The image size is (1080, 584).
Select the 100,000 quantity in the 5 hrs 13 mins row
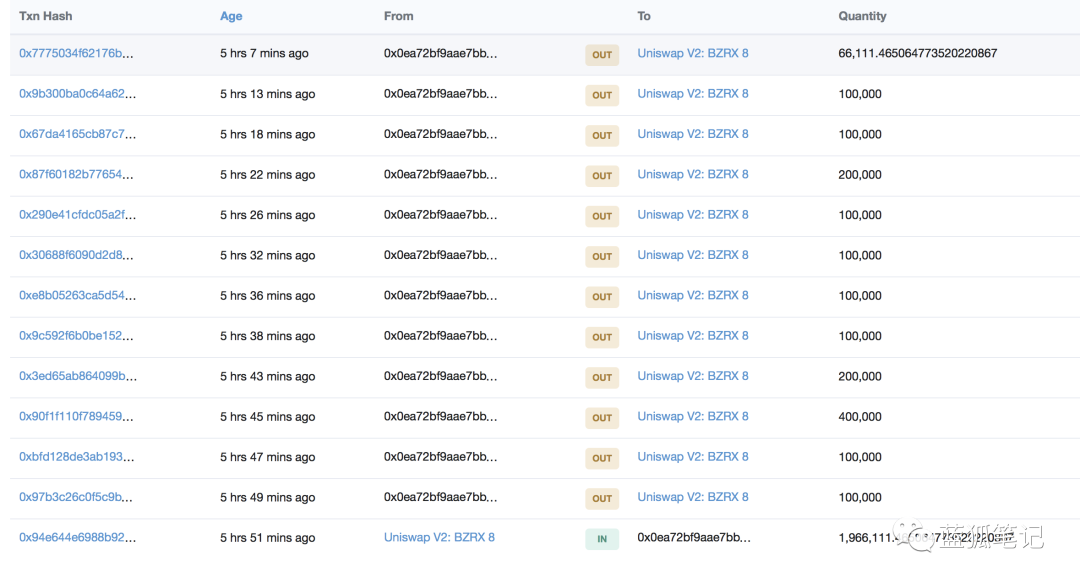pyautogui.click(x=860, y=94)
